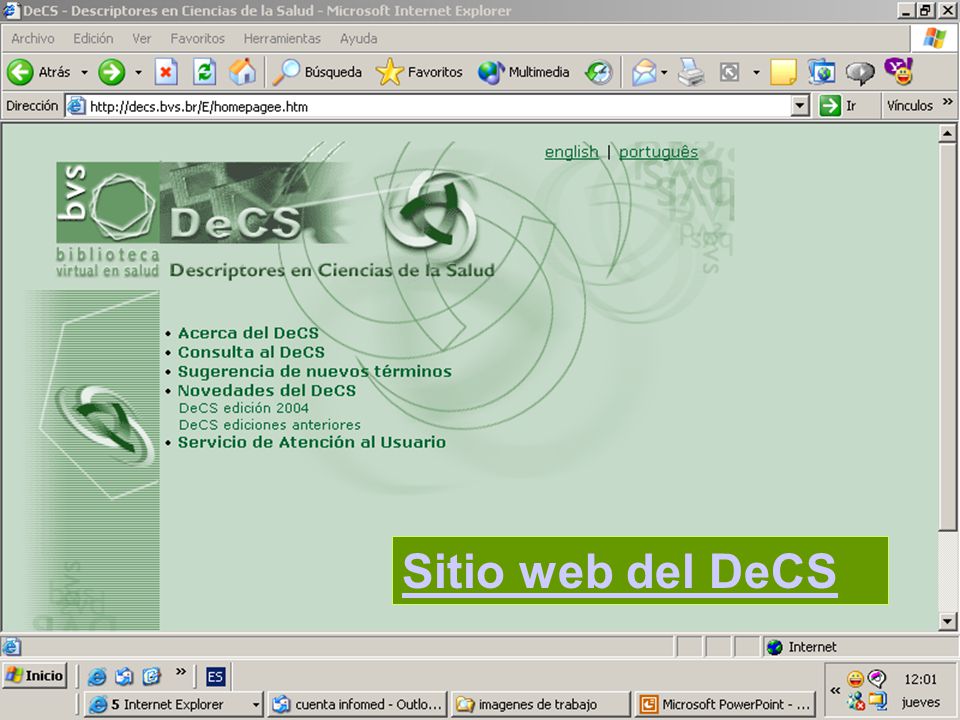Click the gray resize box toolbar icon
This screenshot has width=960, height=720.
729,72
